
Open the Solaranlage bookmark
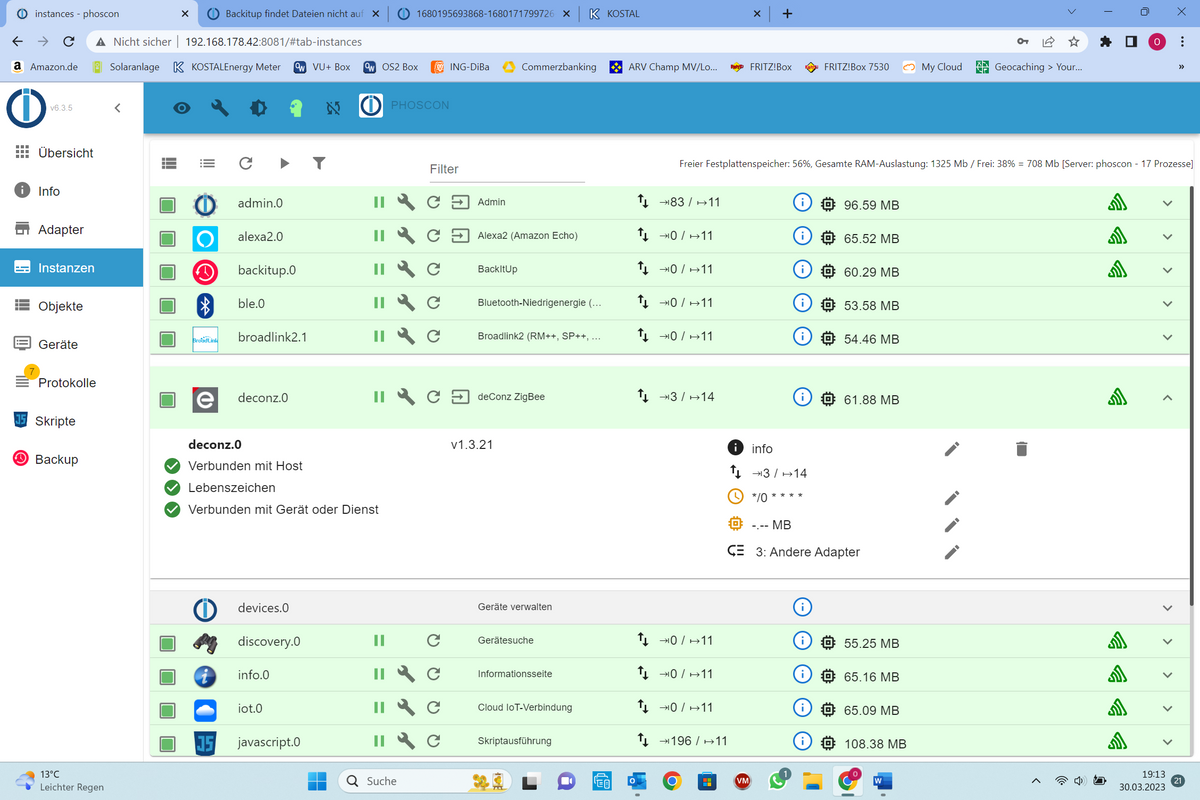coord(125,67)
